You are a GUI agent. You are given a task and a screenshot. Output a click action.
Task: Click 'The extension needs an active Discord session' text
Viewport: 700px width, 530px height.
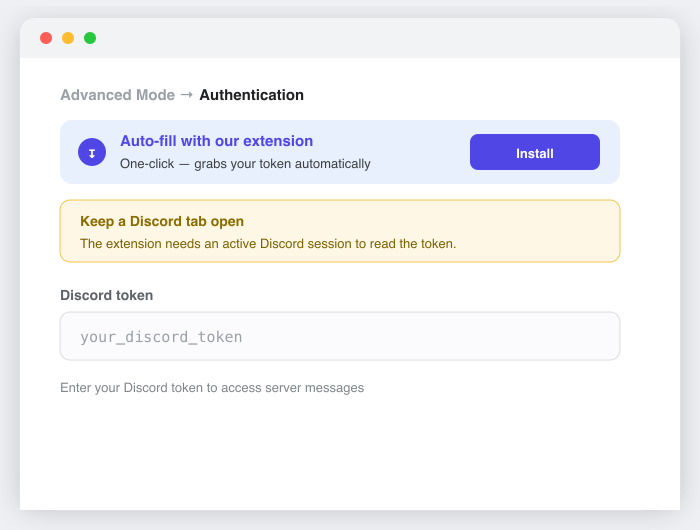pos(268,244)
